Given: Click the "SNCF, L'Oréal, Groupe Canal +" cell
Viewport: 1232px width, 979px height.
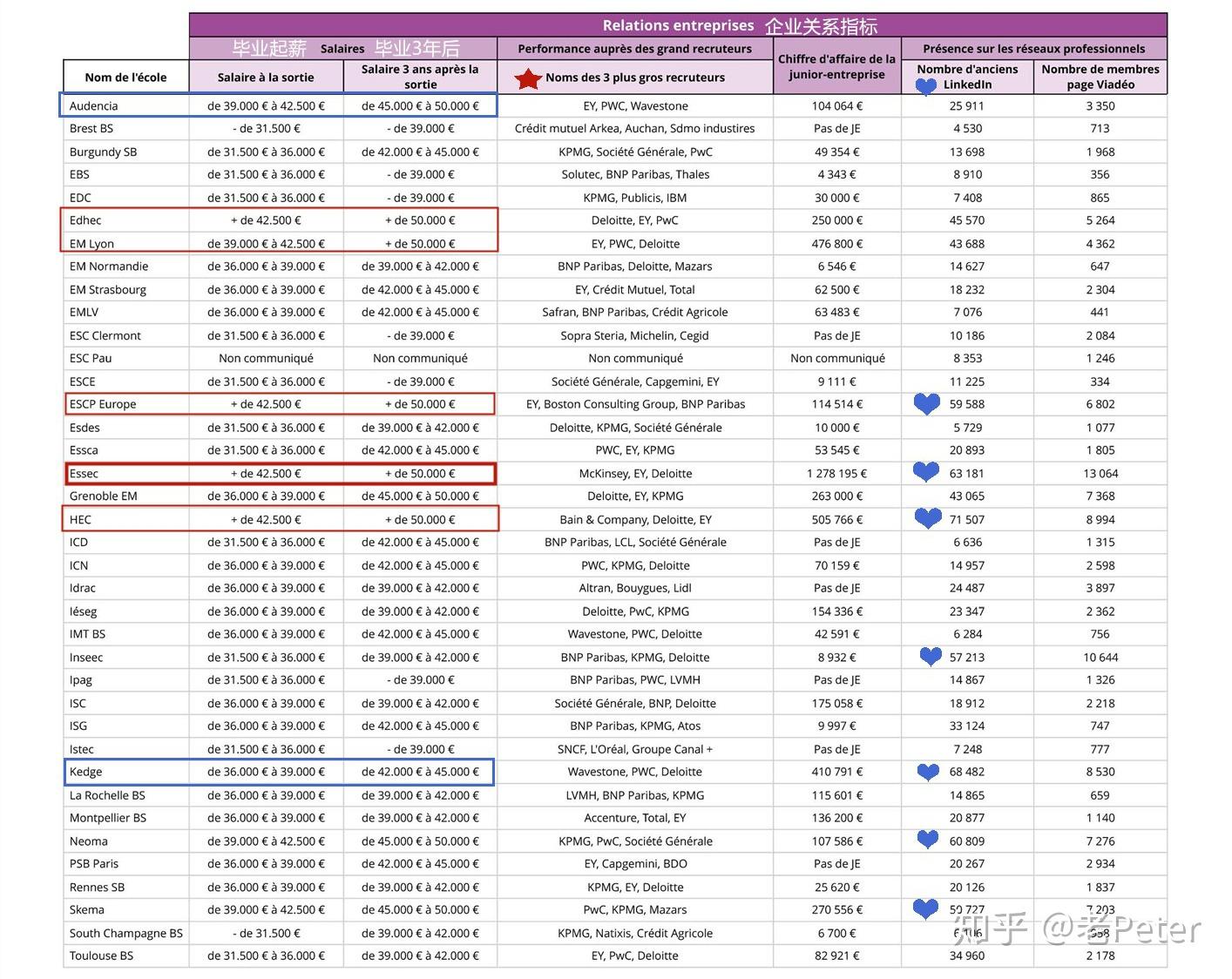Looking at the screenshot, I should [635, 749].
